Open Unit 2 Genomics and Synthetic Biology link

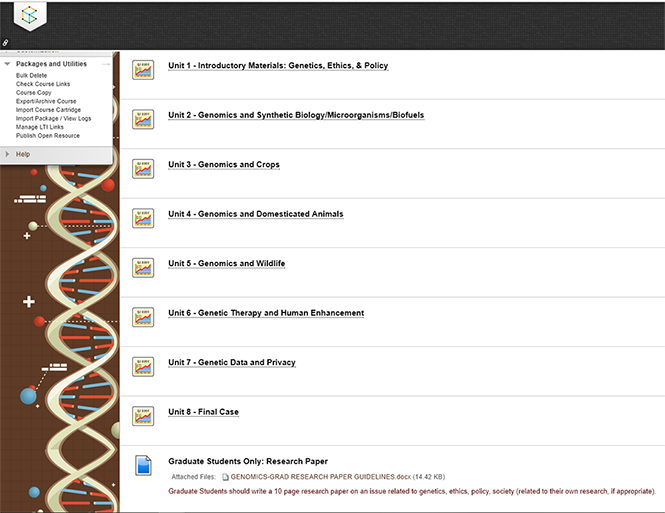pyautogui.click(x=295, y=116)
